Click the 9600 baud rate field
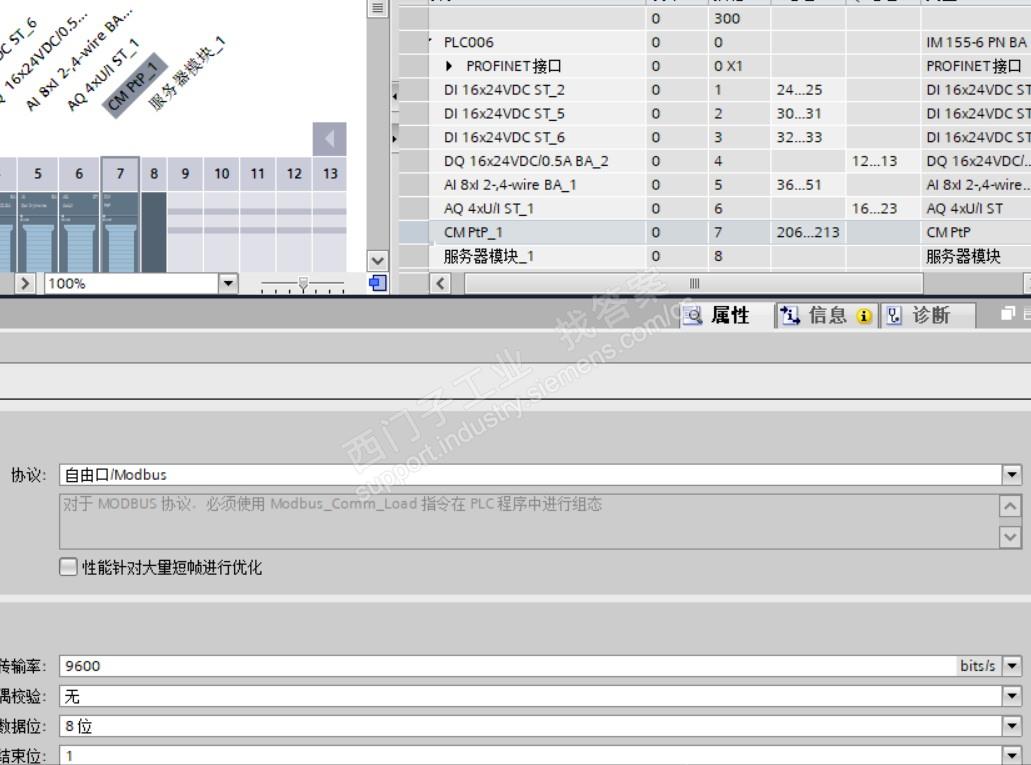The width and height of the screenshot is (1031, 765). tap(509, 666)
